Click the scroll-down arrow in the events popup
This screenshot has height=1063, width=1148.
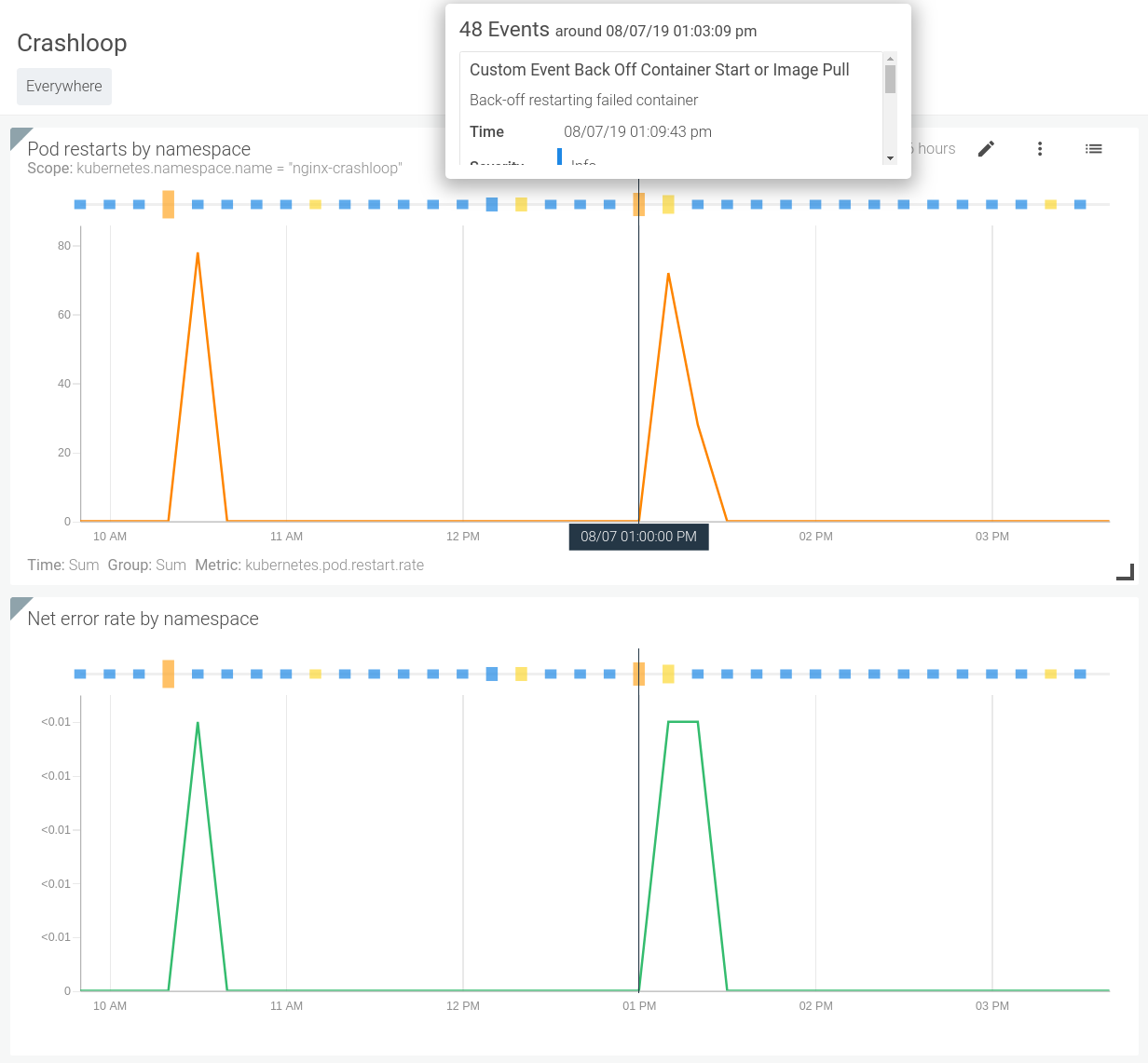[x=890, y=159]
